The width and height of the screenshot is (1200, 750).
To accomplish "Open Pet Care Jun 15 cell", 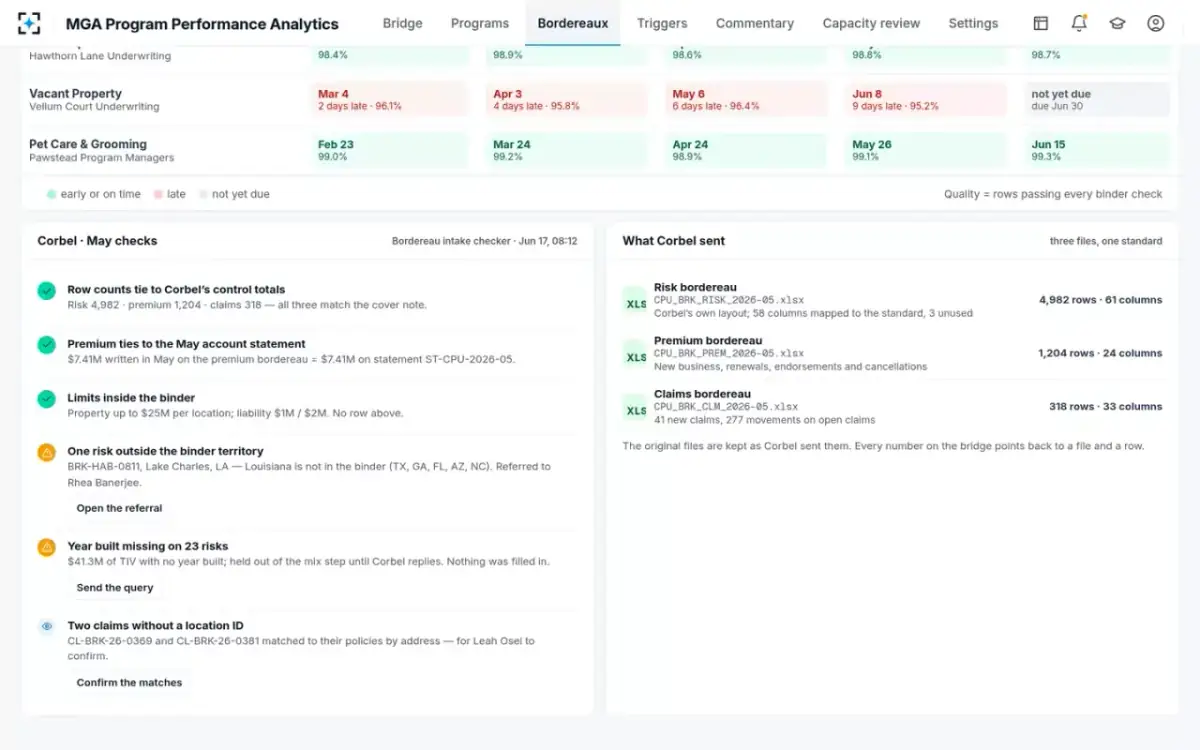I will [x=1097, y=150].
